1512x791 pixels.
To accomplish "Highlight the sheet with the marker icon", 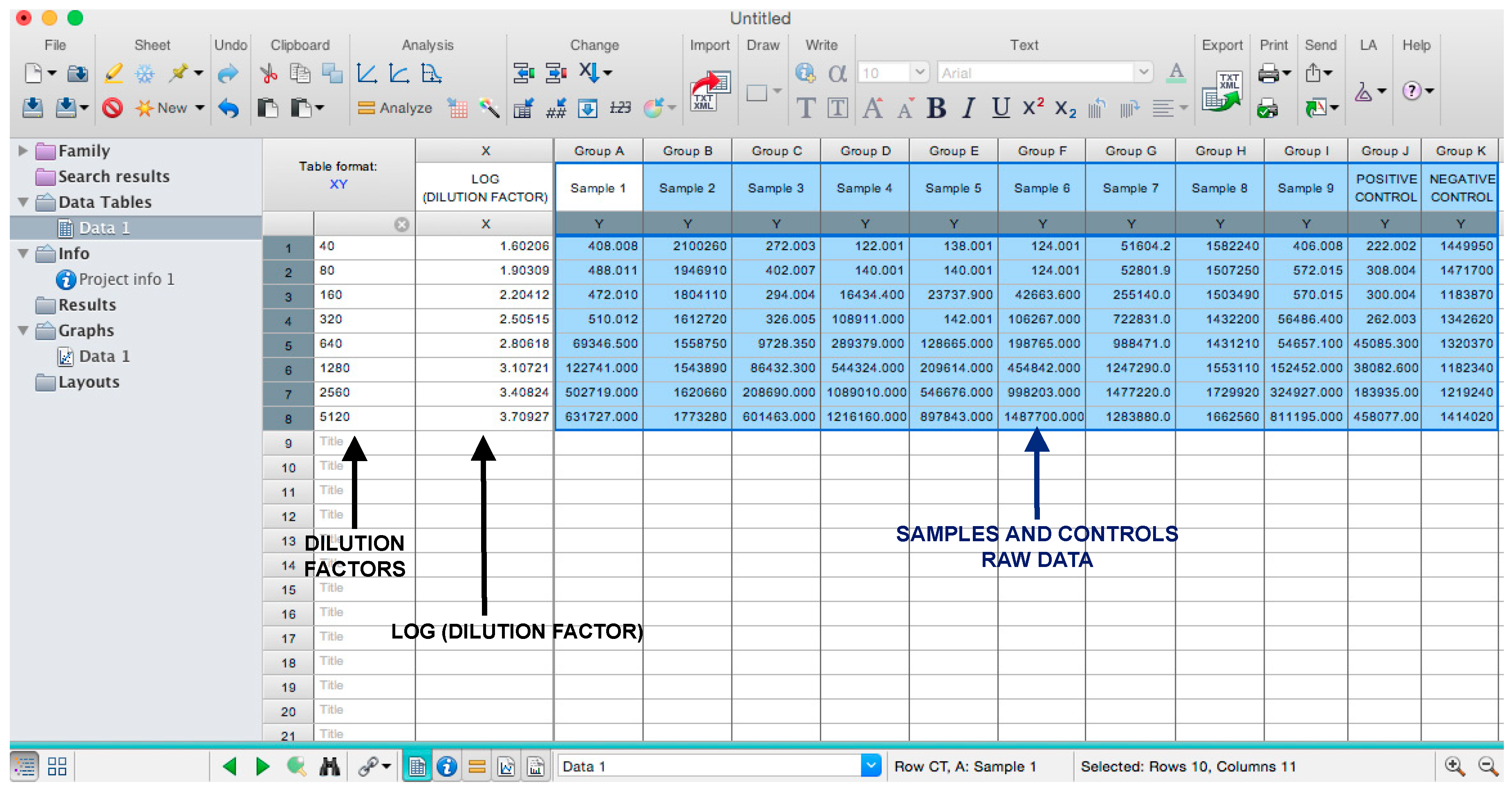I will coord(113,73).
